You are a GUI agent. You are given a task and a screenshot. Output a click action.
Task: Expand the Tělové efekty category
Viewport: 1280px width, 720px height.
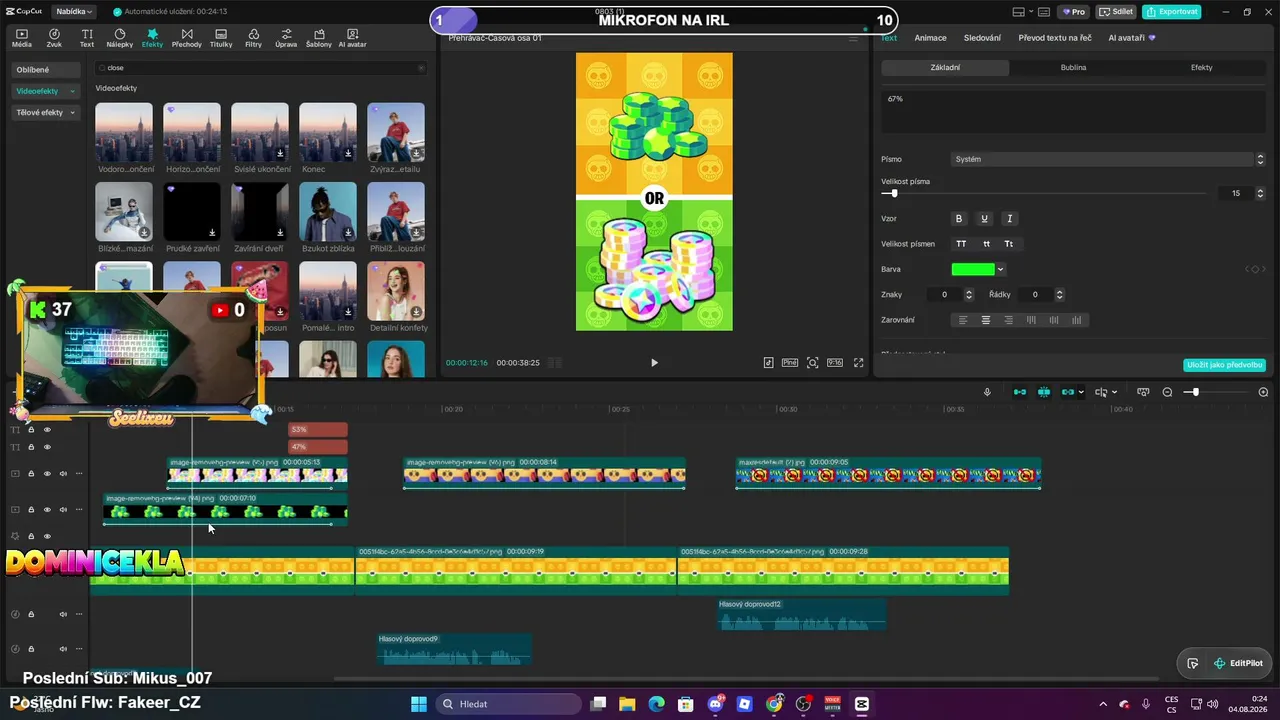pos(45,113)
